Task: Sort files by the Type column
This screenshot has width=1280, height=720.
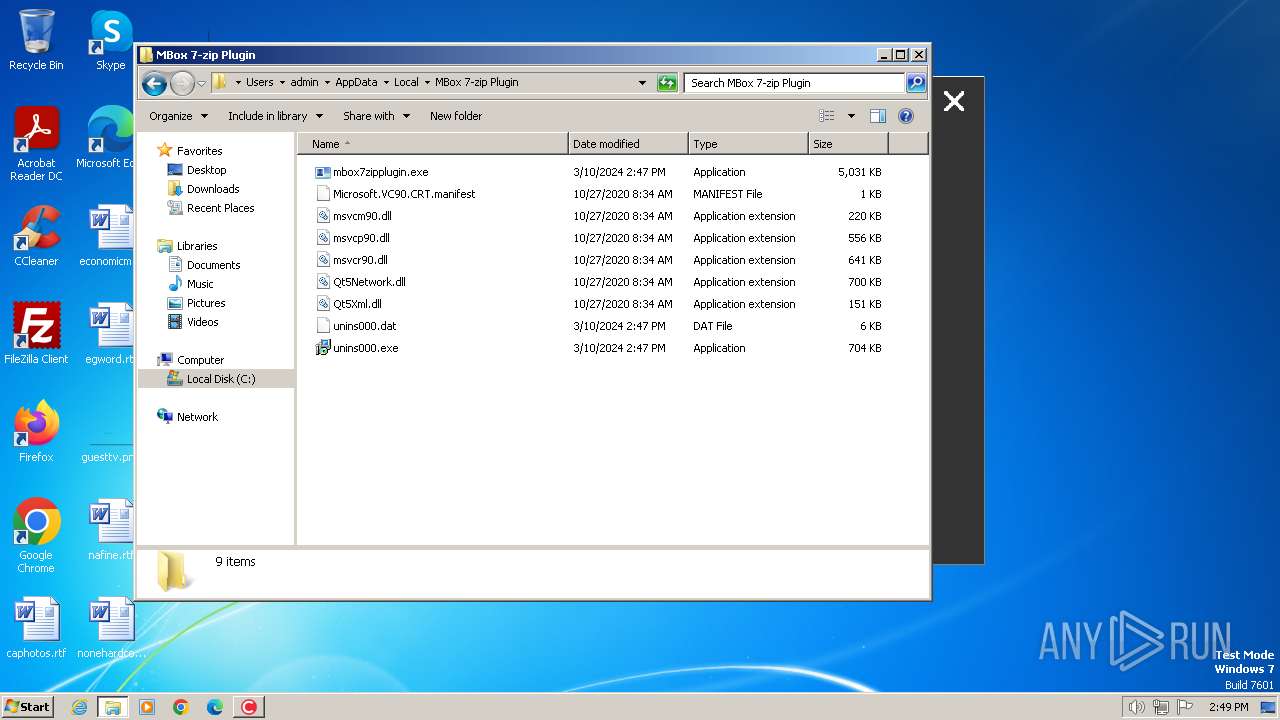Action: coord(748,144)
